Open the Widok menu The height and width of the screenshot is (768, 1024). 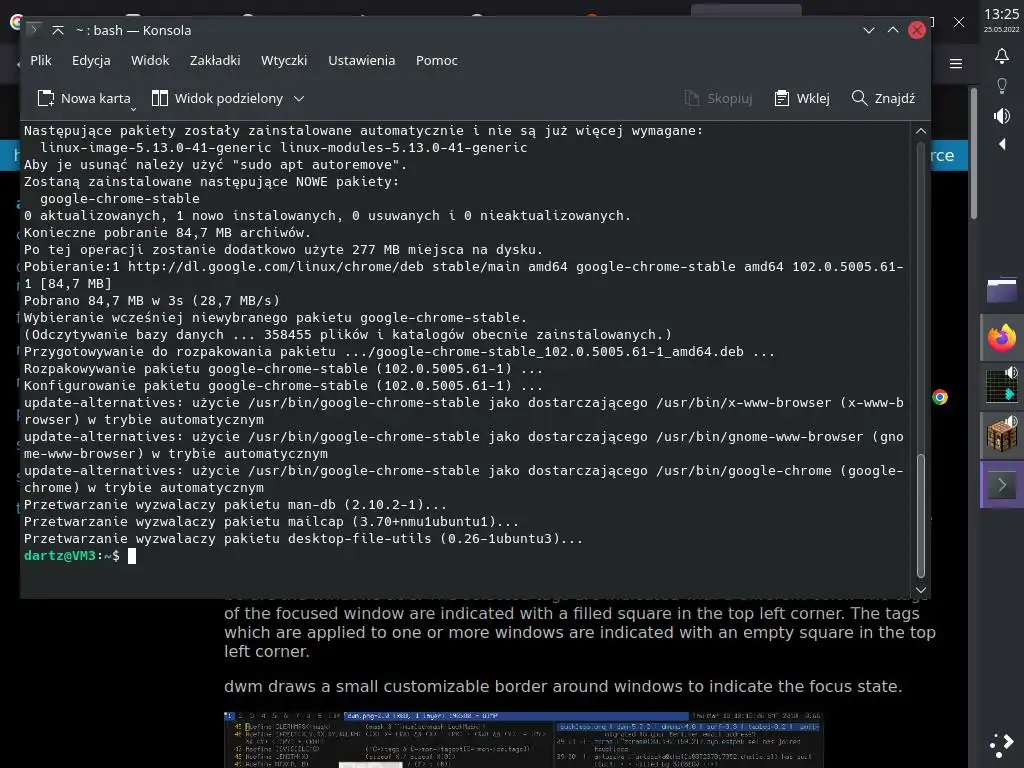click(x=150, y=61)
